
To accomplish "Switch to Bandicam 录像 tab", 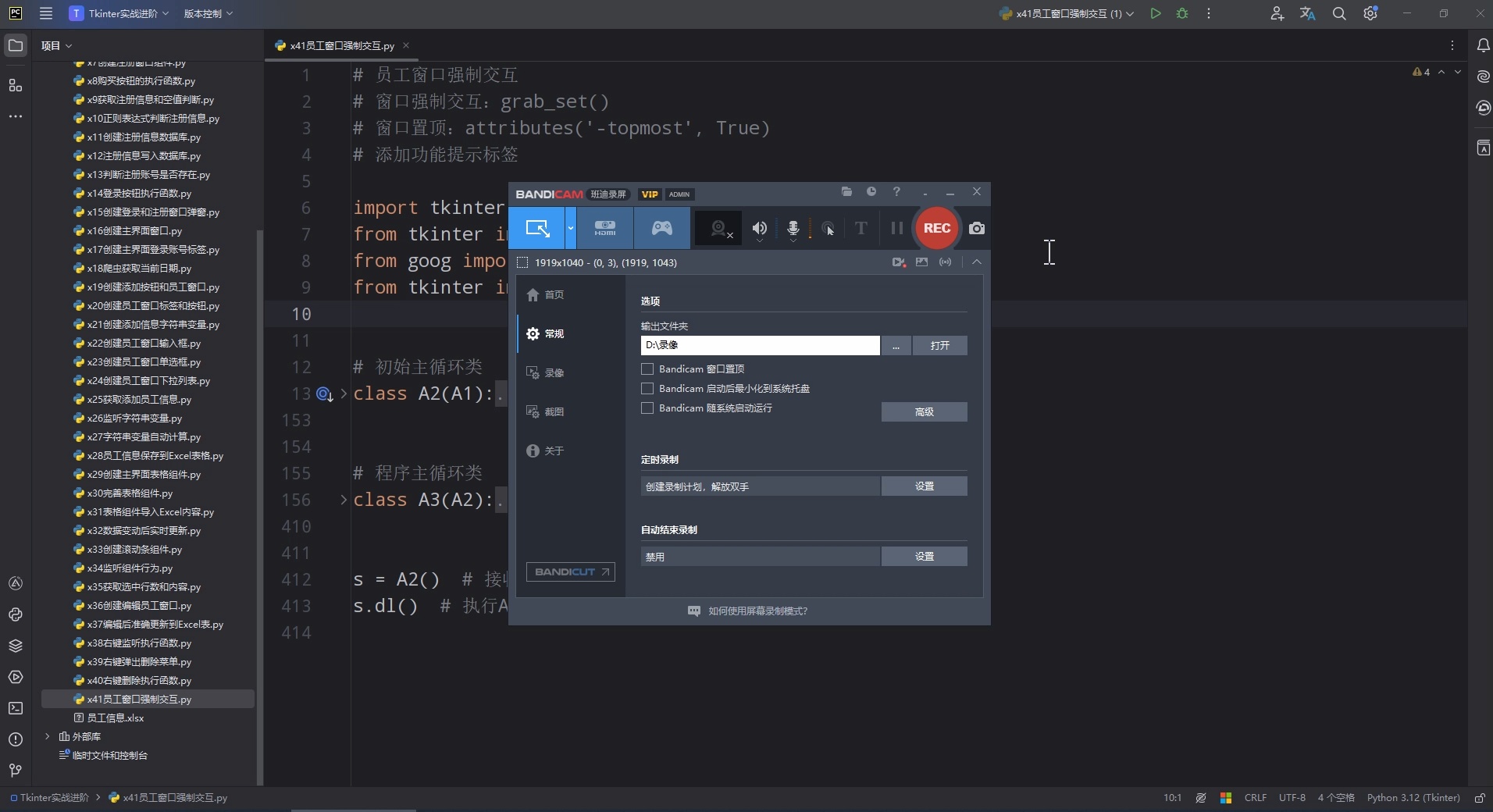I will click(554, 373).
